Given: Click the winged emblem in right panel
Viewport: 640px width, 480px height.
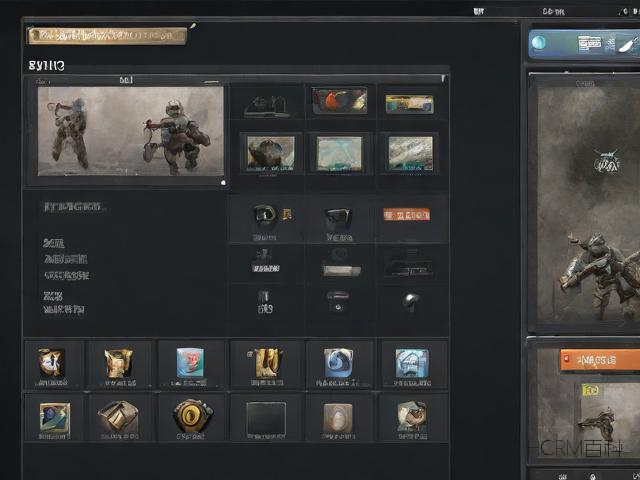Looking at the screenshot, I should pos(607,160).
